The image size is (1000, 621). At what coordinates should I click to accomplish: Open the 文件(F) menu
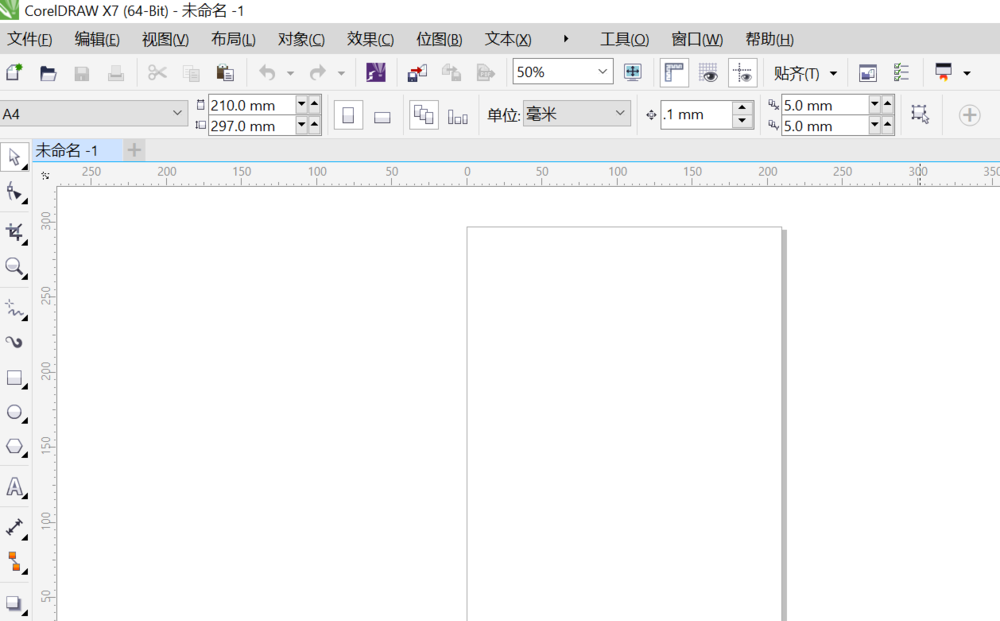[x=29, y=39]
